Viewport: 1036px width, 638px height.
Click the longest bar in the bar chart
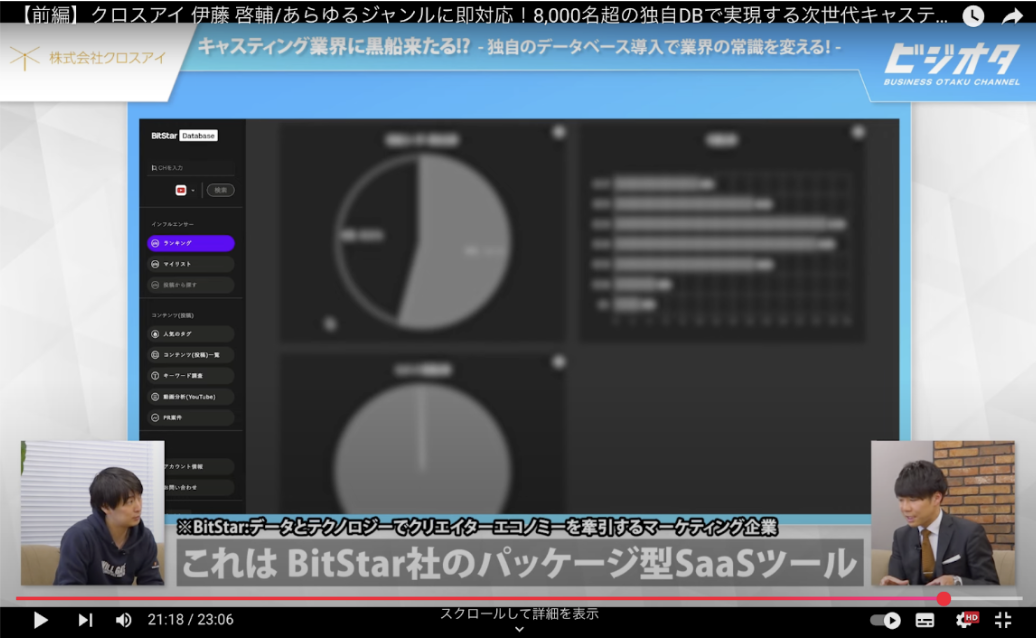[730, 225]
